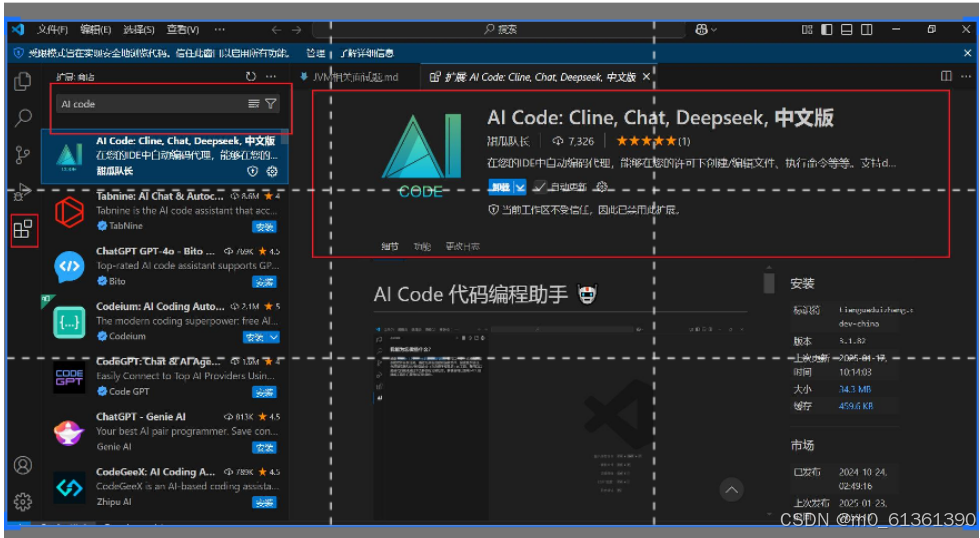Open the Search view in activity bar

23,117
